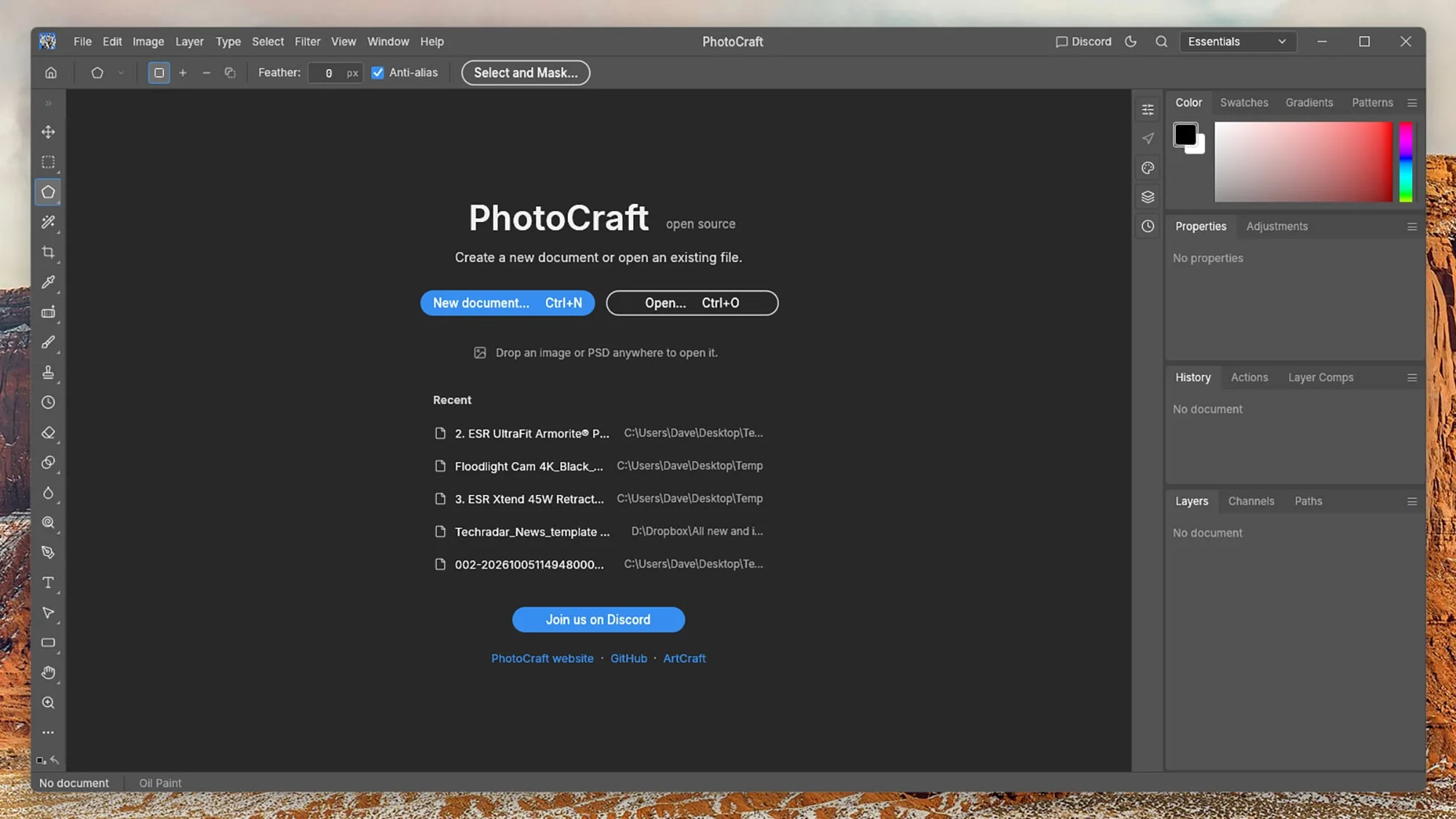Click the Feather value input field
This screenshot has width=1456, height=819.
tap(335, 73)
